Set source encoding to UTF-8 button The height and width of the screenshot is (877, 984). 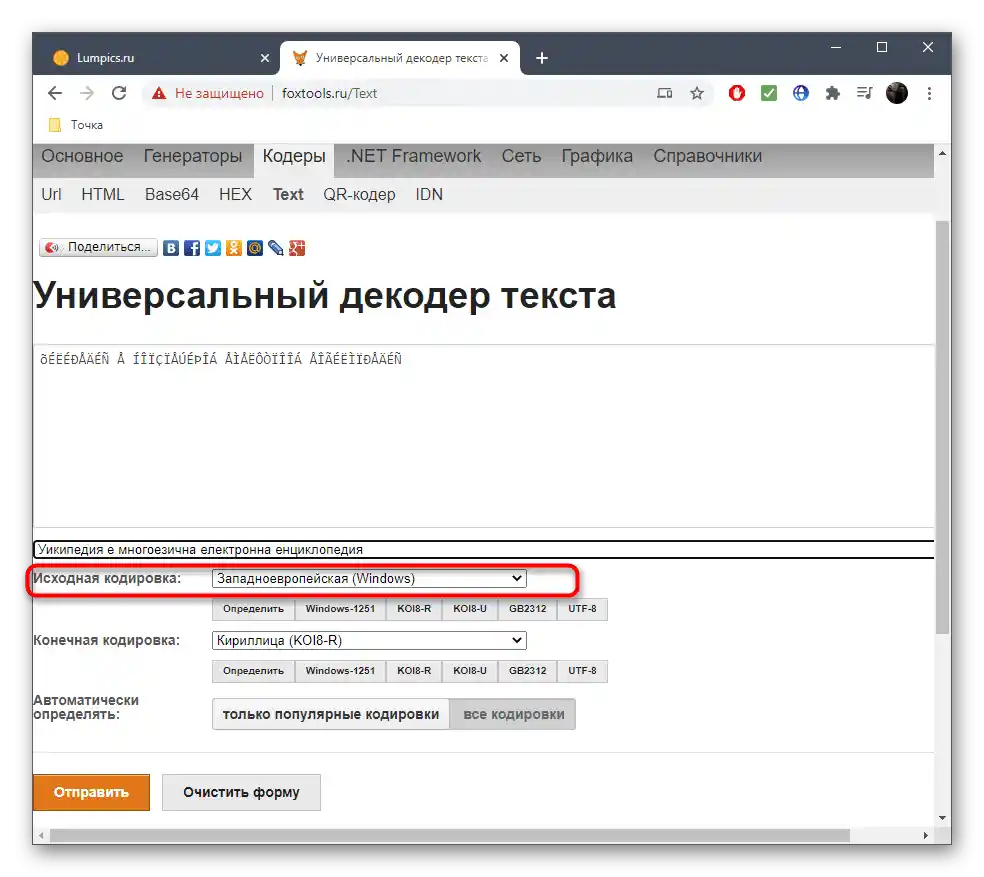coord(582,609)
